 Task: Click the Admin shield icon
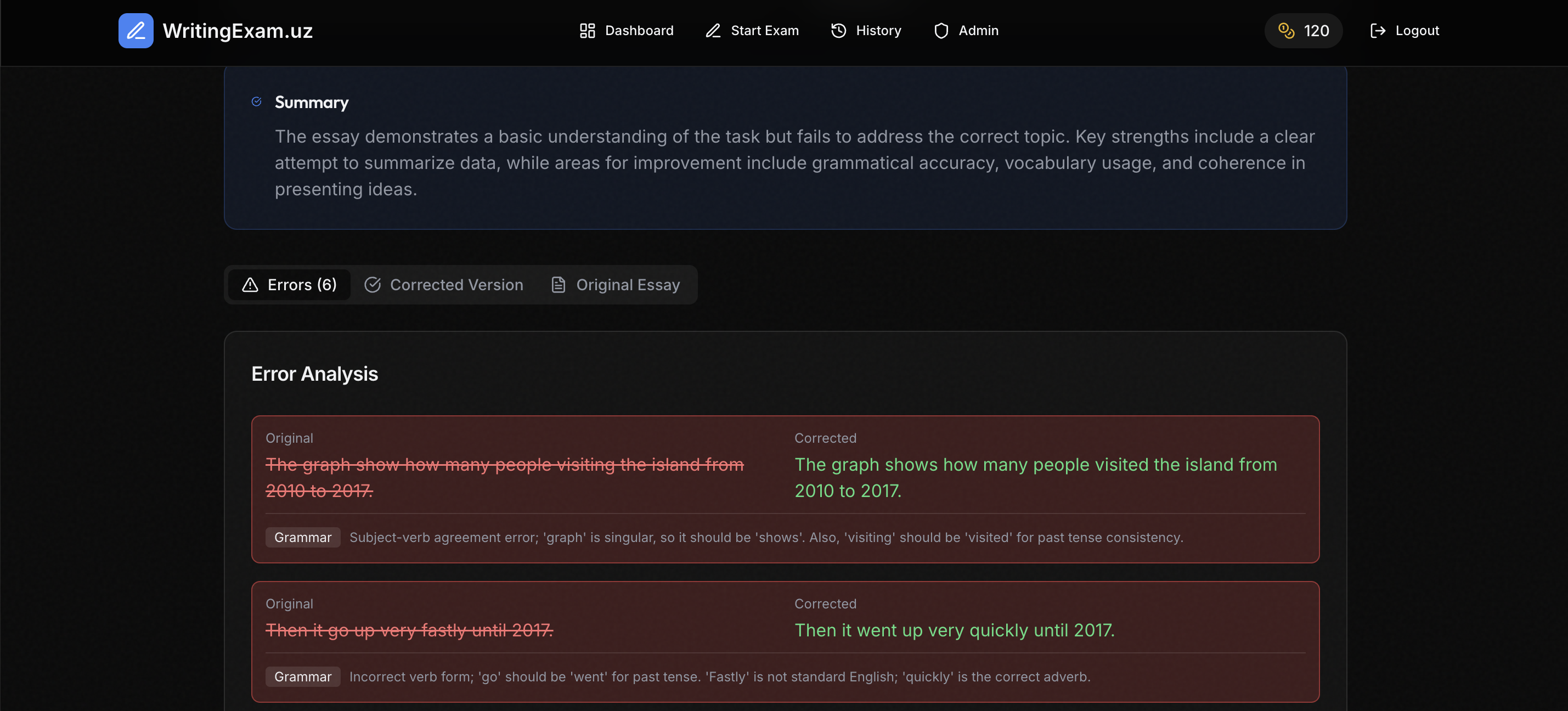(941, 30)
